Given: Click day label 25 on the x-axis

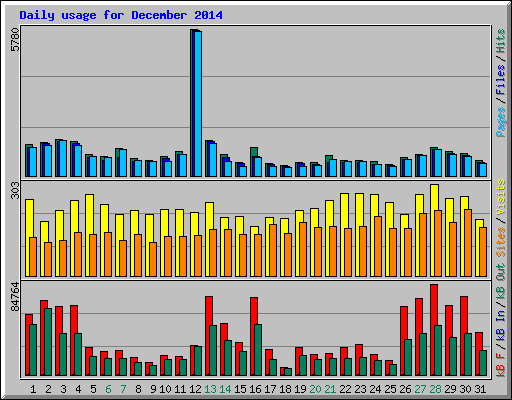Looking at the screenshot, I should click(390, 389).
